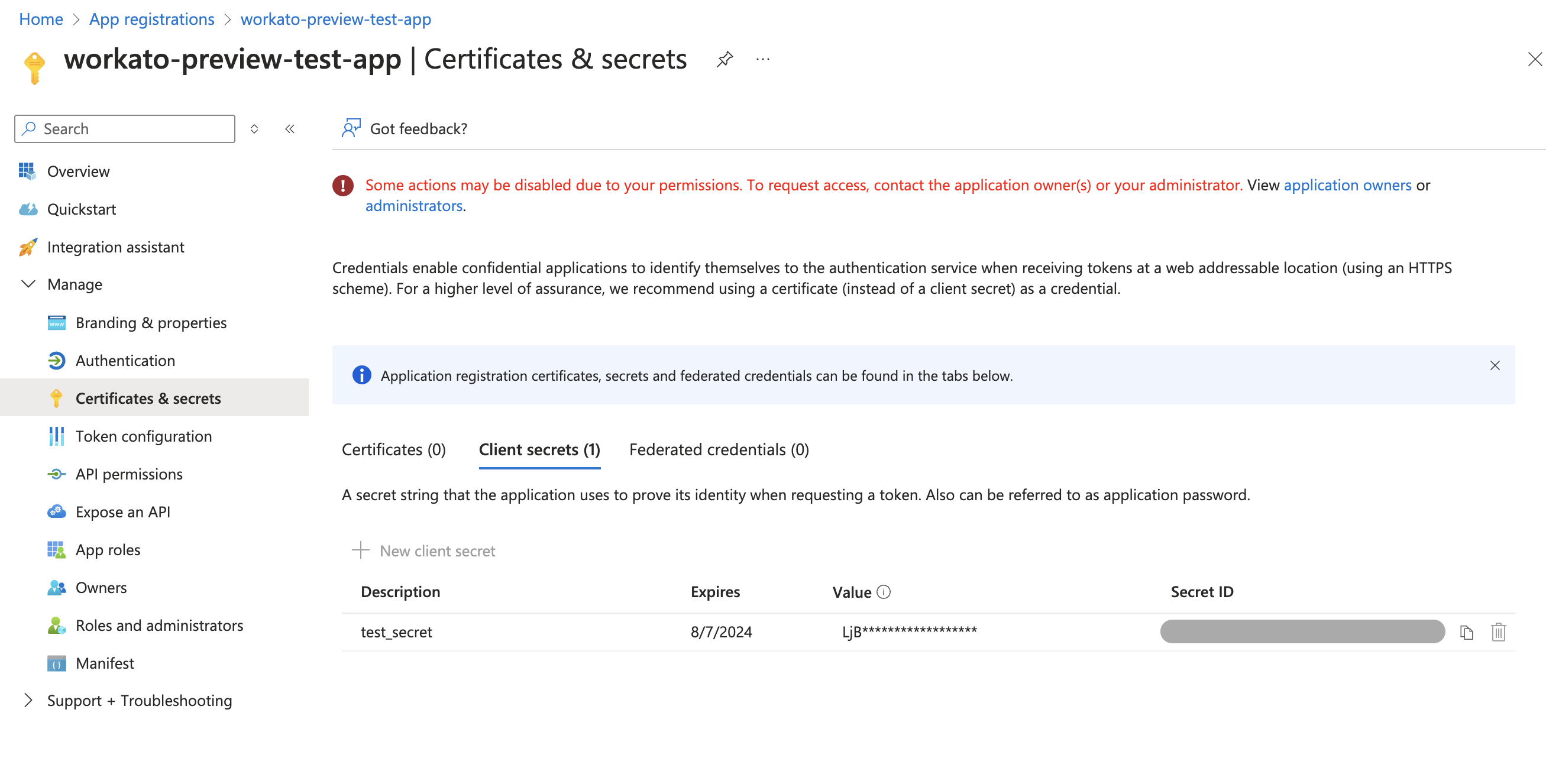1546x784 pixels.
Task: Dismiss the blue info banner
Action: click(x=1495, y=365)
